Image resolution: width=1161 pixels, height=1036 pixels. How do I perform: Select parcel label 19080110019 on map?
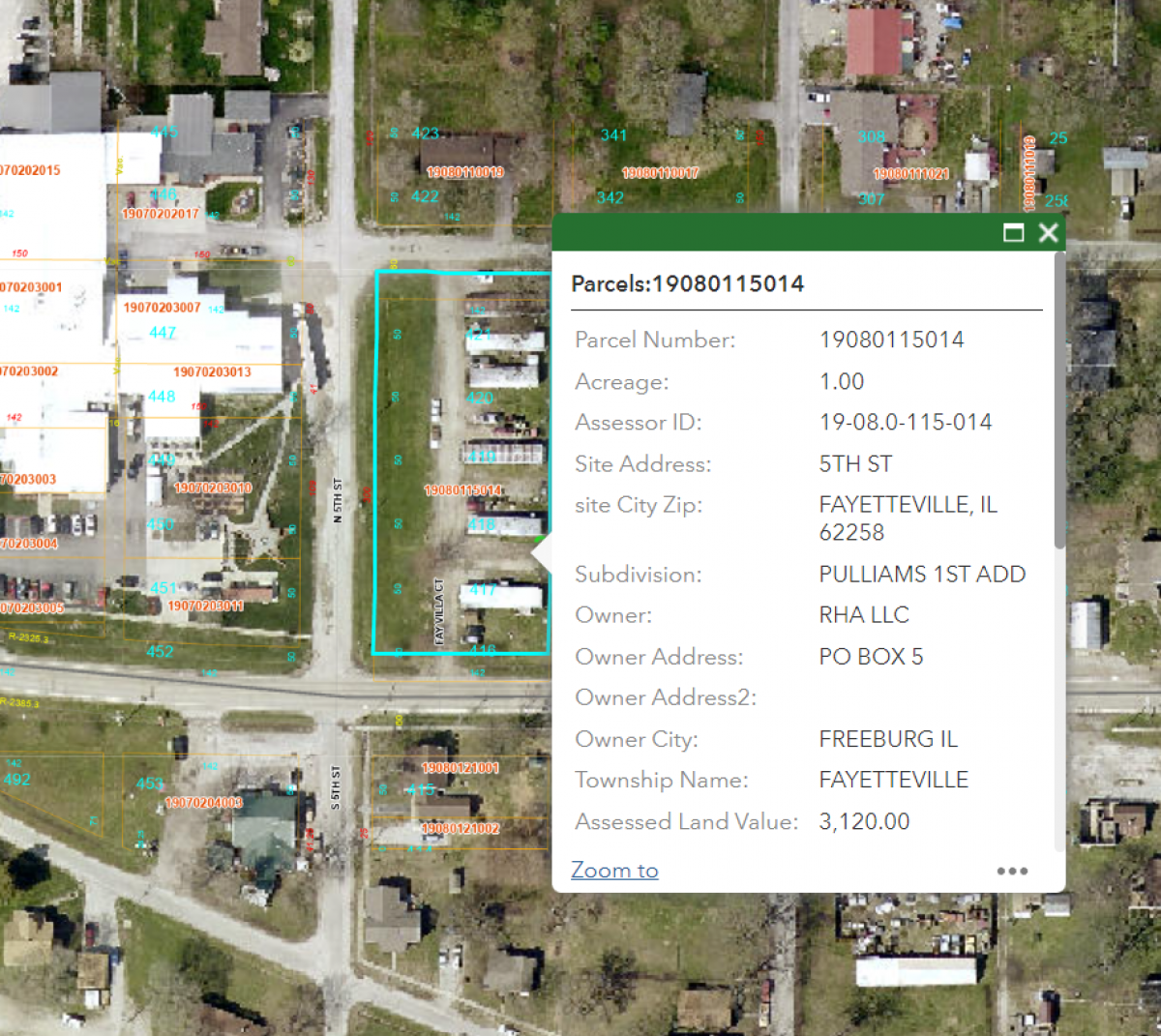pos(465,172)
